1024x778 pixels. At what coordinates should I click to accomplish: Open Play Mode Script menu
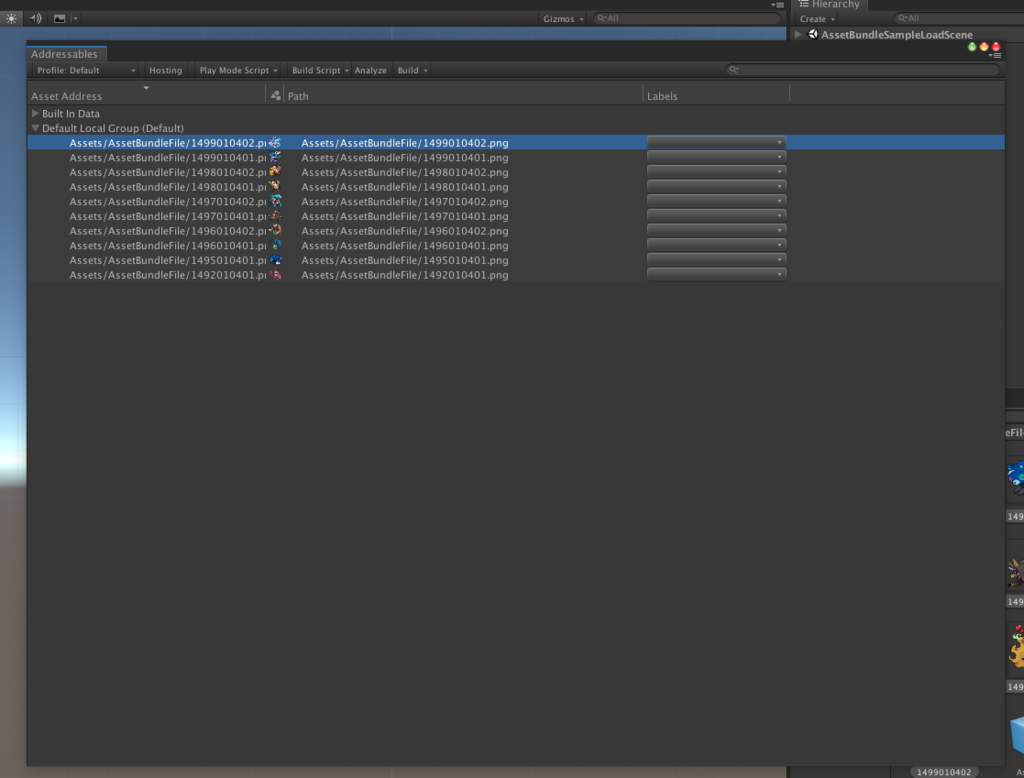tap(238, 70)
